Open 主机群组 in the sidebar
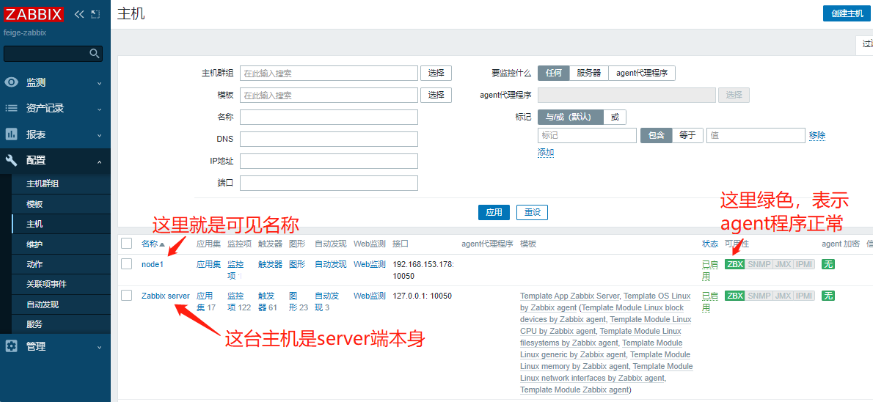 point(42,184)
